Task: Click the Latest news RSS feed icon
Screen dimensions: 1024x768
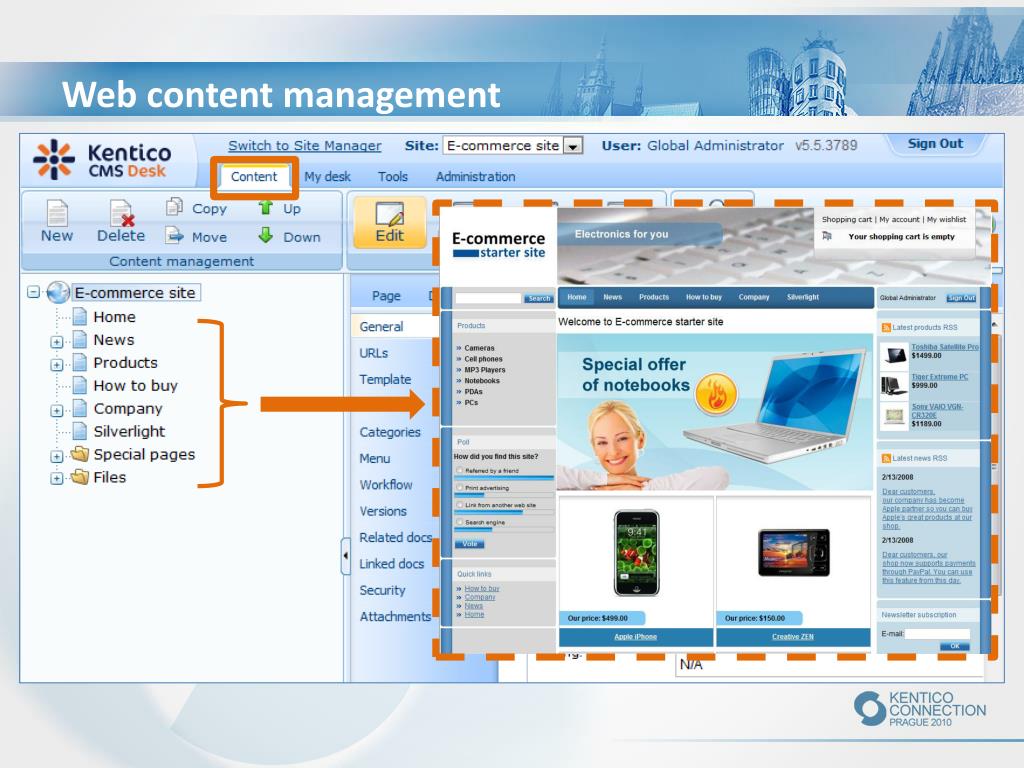Action: pos(886,458)
